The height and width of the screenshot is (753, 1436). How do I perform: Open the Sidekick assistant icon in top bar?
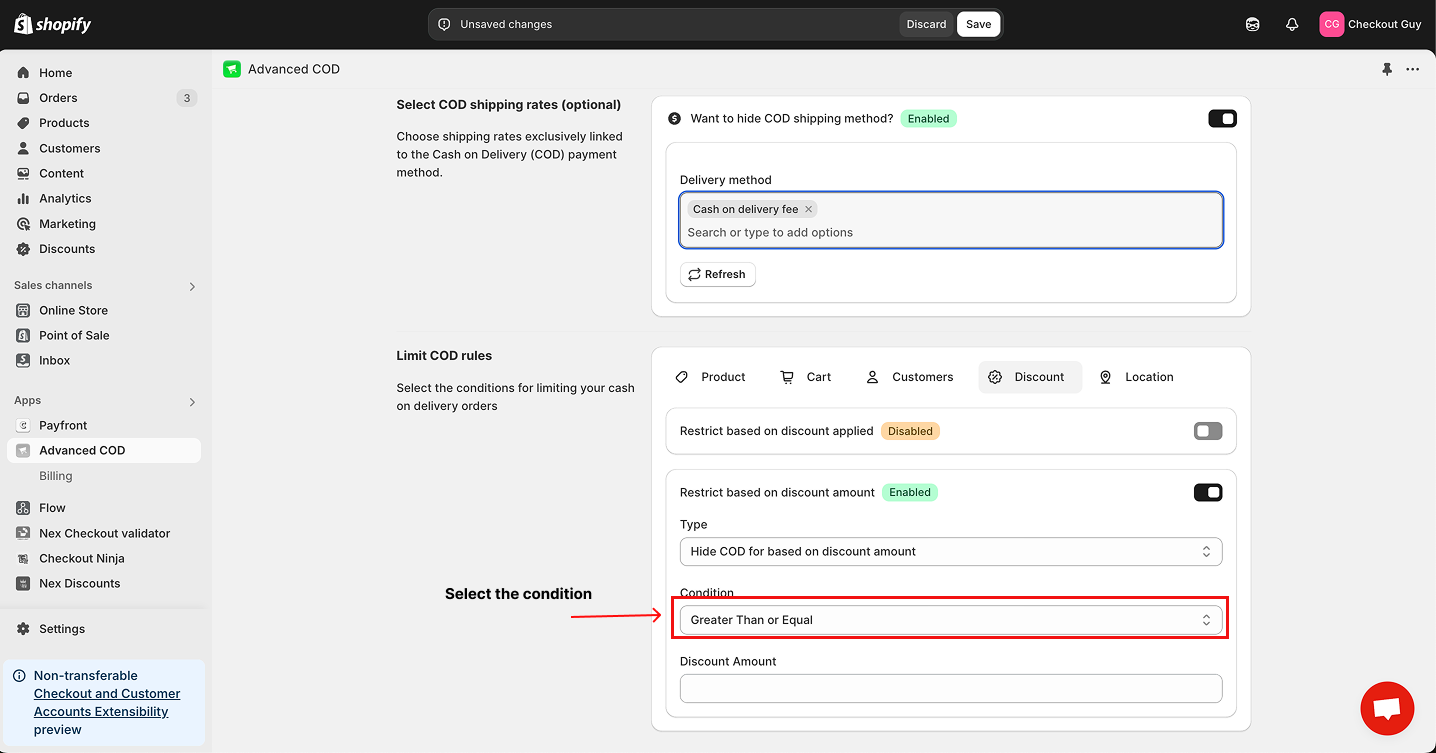1253,24
